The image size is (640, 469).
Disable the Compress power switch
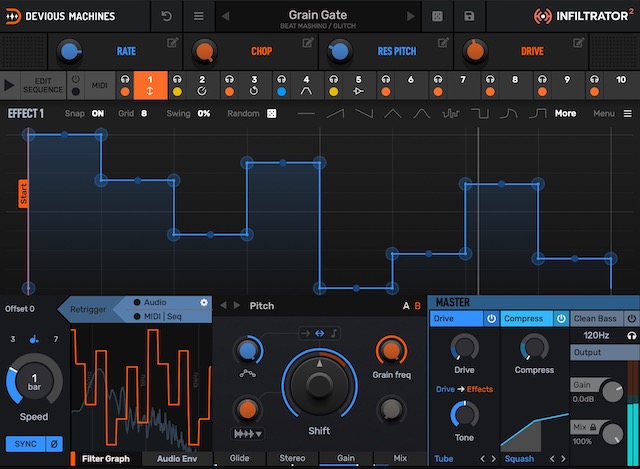[x=561, y=319]
